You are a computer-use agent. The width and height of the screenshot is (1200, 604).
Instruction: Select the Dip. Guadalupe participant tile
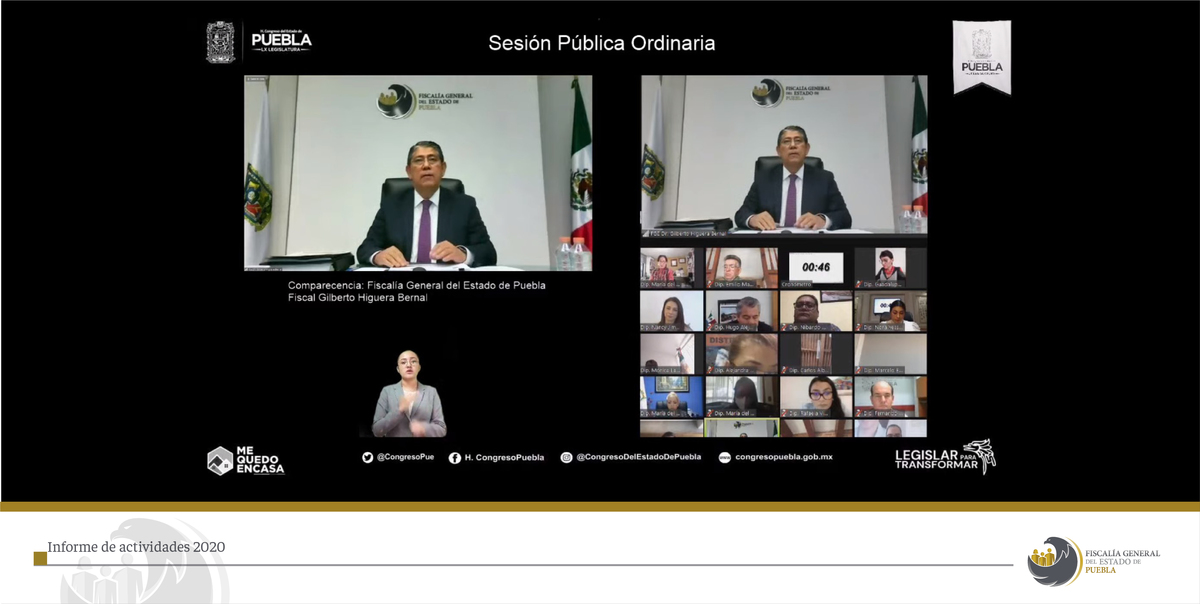890,268
